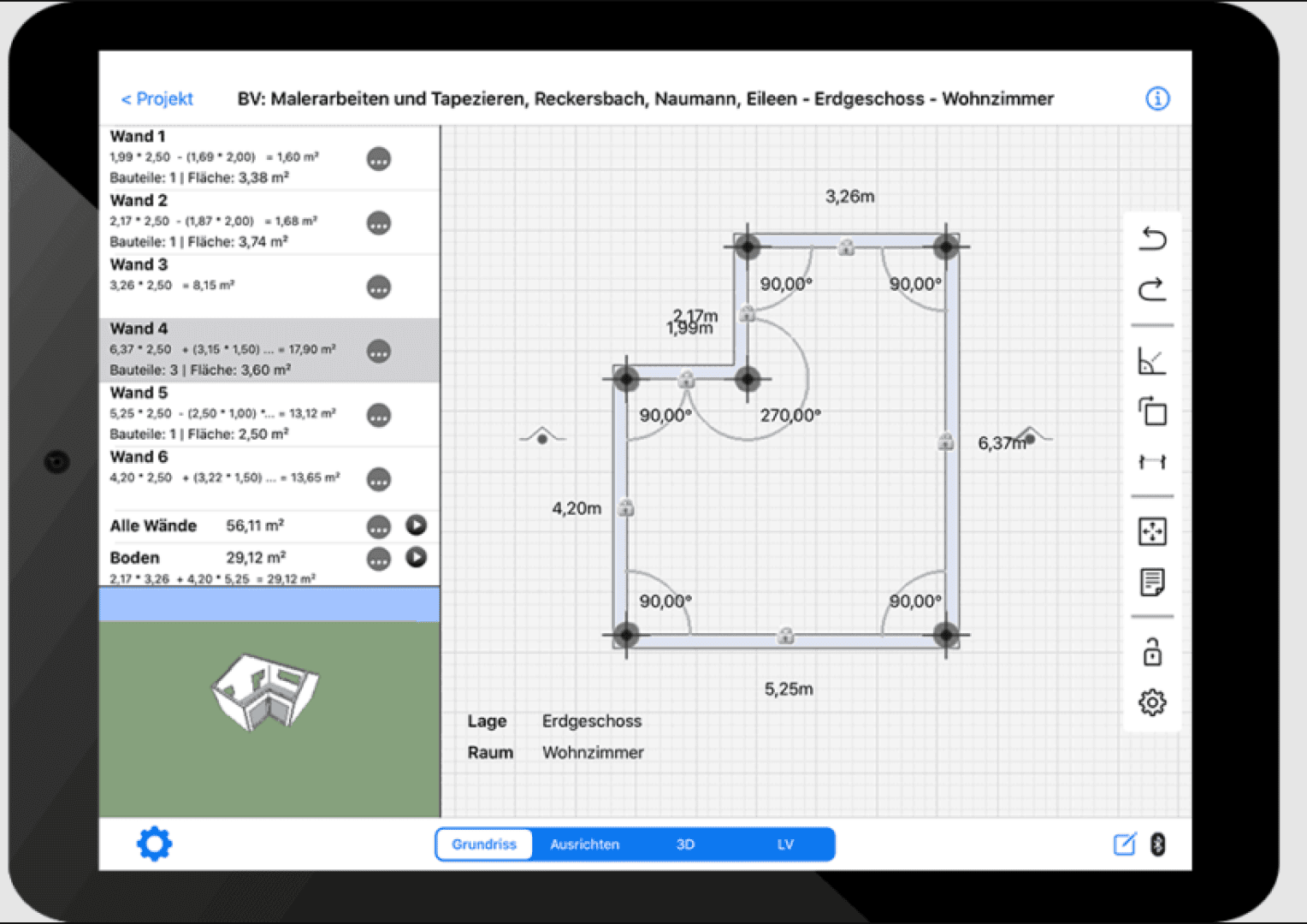Click the 4,20m dimension label
Image resolution: width=1307 pixels, height=924 pixels.
577,508
